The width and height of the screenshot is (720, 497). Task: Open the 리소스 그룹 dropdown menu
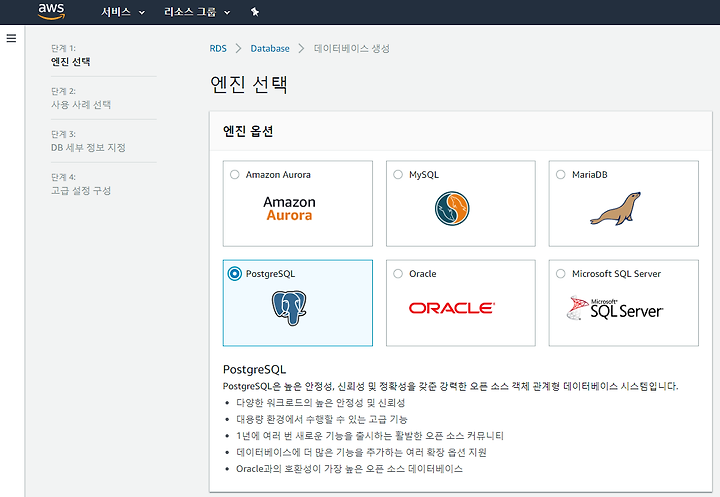click(197, 12)
